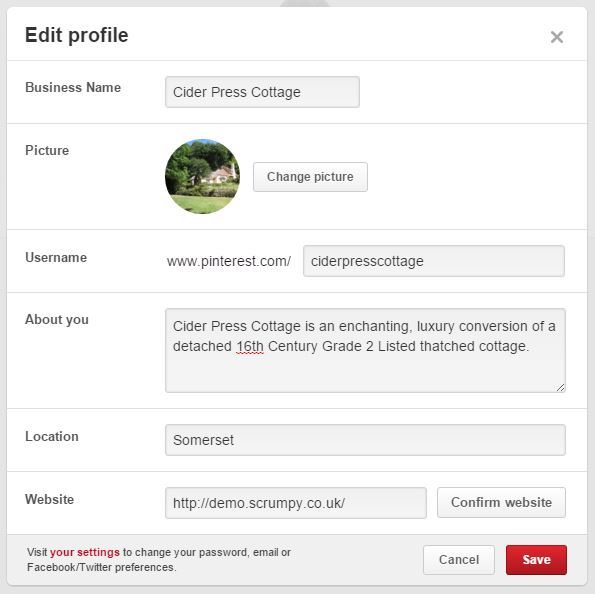This screenshot has height=594, width=595.
Task: Close the Edit profile dialog
Action: point(556,37)
